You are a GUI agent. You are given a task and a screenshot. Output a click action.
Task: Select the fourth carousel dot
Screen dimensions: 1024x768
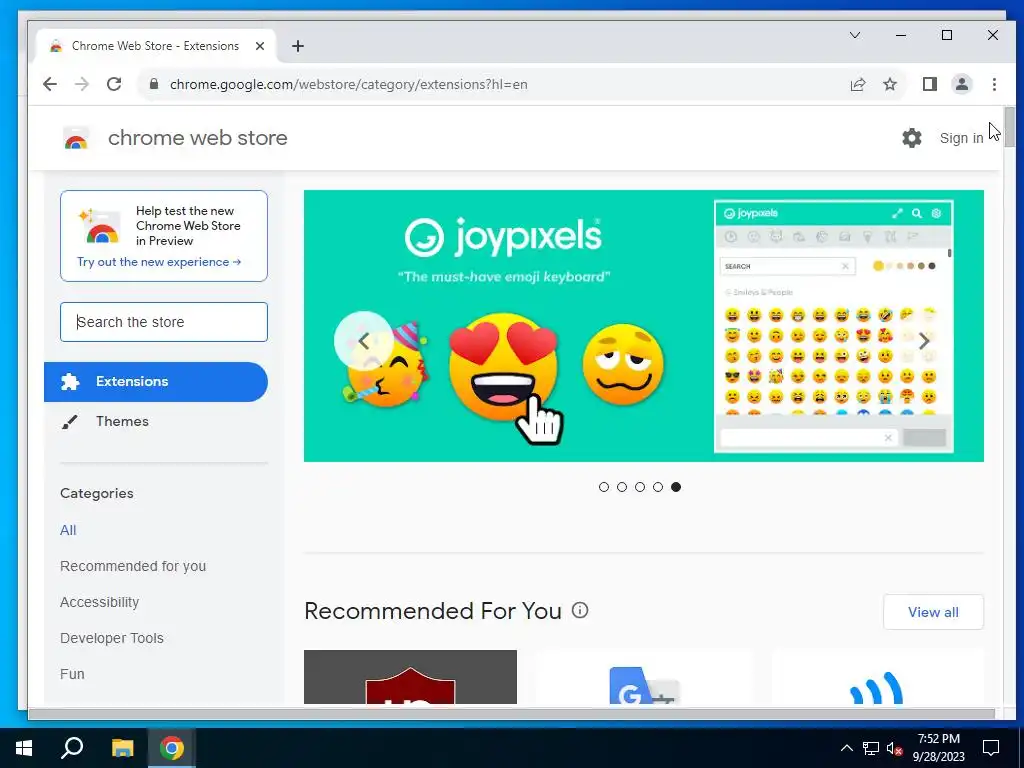pyautogui.click(x=658, y=487)
